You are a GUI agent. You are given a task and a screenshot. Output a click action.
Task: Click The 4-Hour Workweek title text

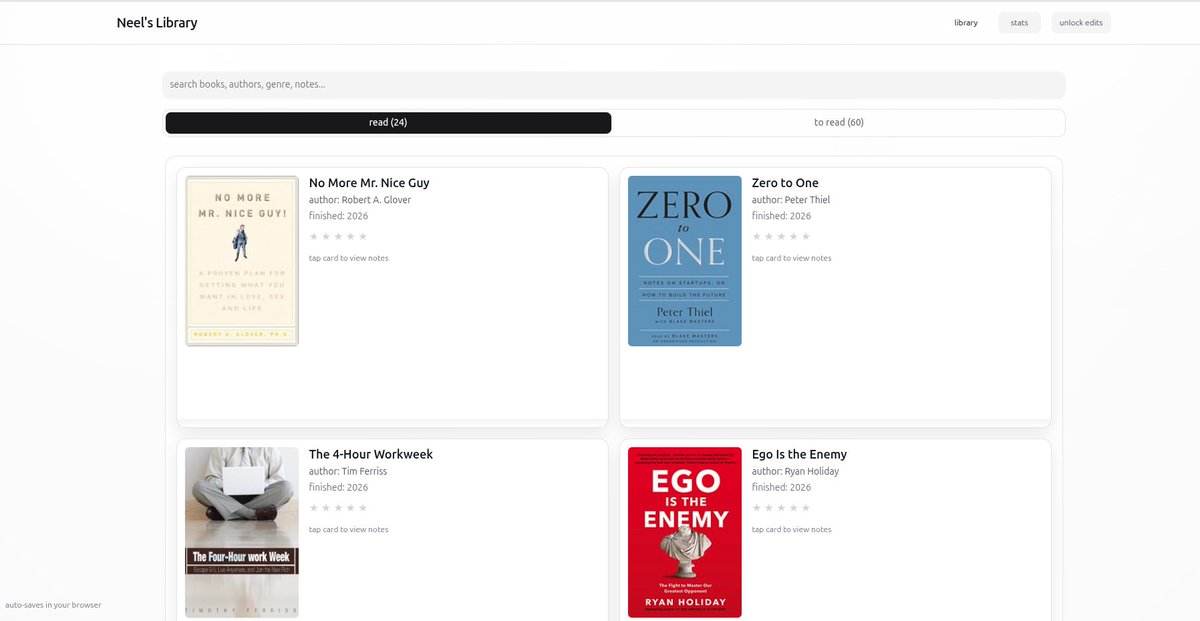tap(371, 454)
